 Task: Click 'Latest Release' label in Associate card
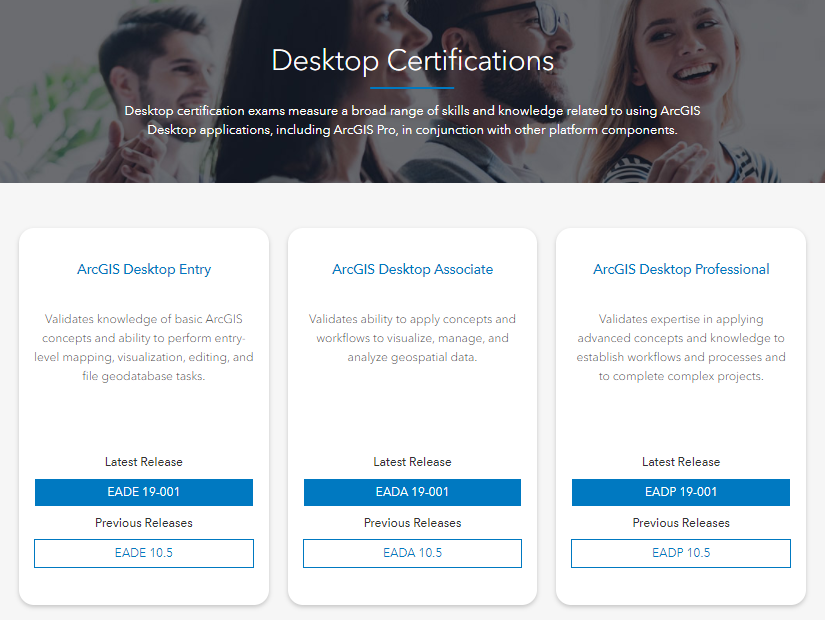click(x=412, y=462)
